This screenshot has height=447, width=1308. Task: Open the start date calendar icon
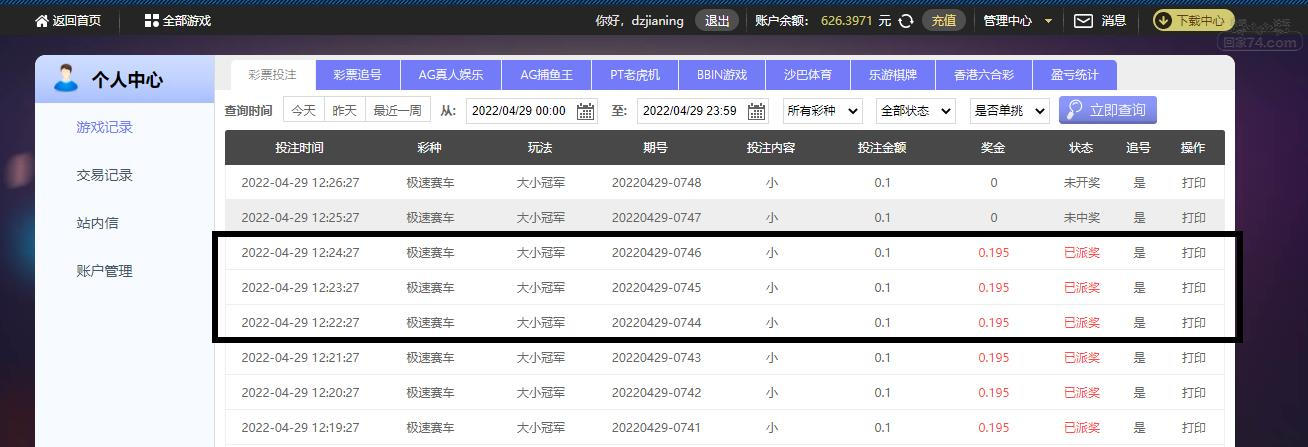[586, 111]
